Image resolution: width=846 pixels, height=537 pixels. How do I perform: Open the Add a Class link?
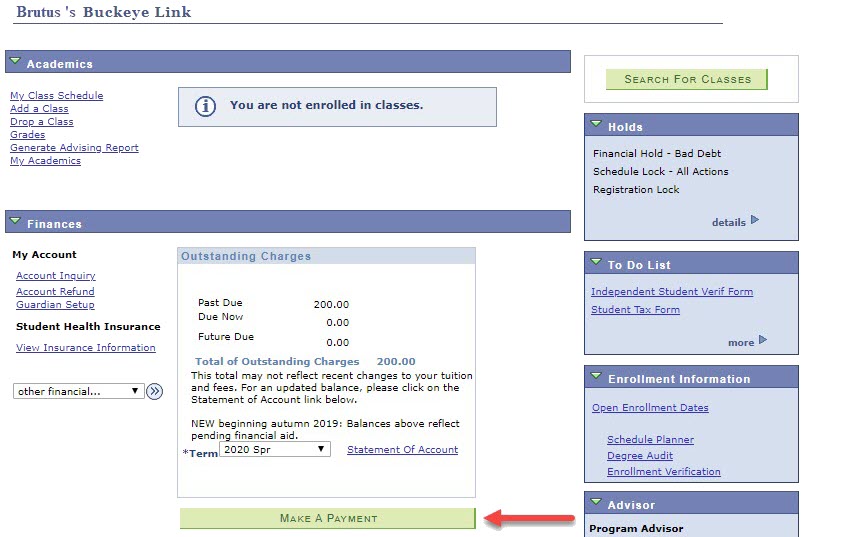[39, 108]
